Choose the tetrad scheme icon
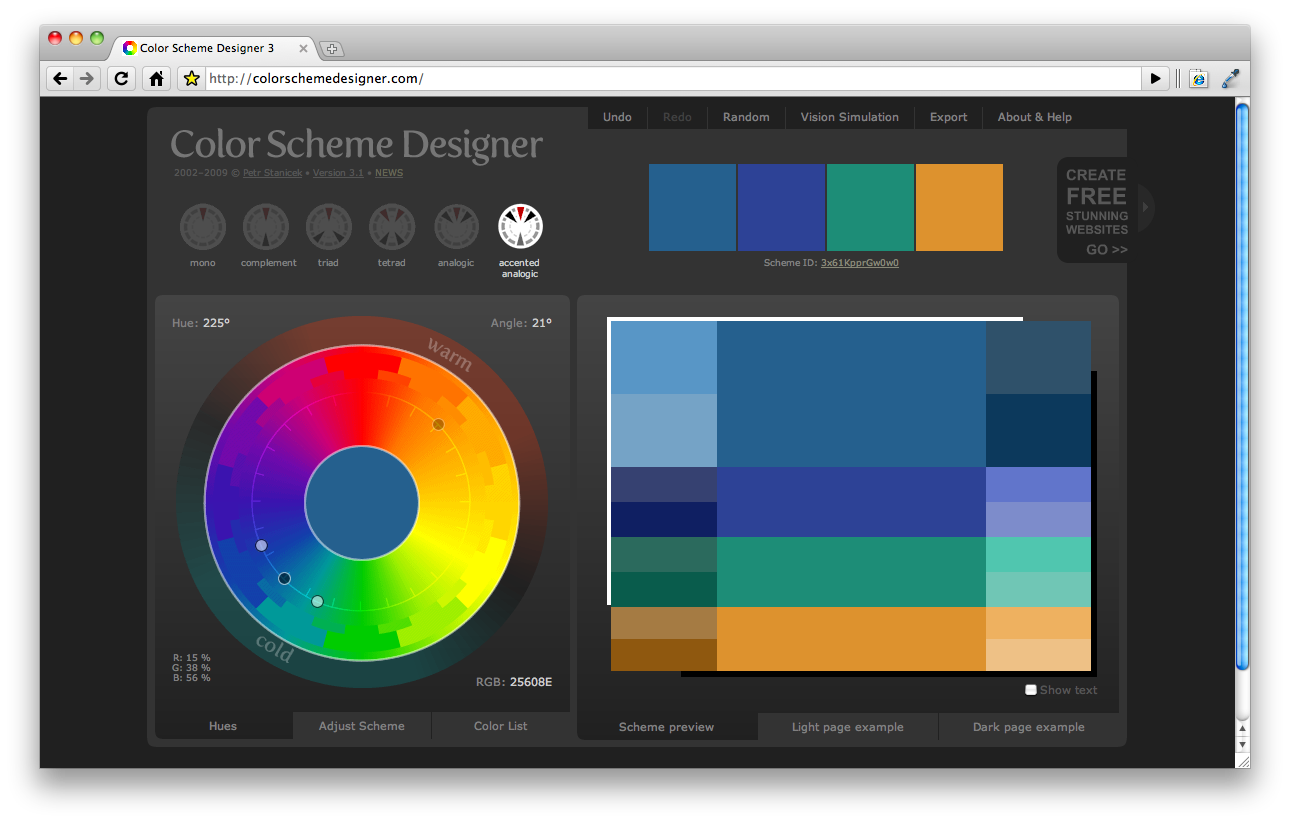This screenshot has height=823, width=1290. click(x=392, y=227)
